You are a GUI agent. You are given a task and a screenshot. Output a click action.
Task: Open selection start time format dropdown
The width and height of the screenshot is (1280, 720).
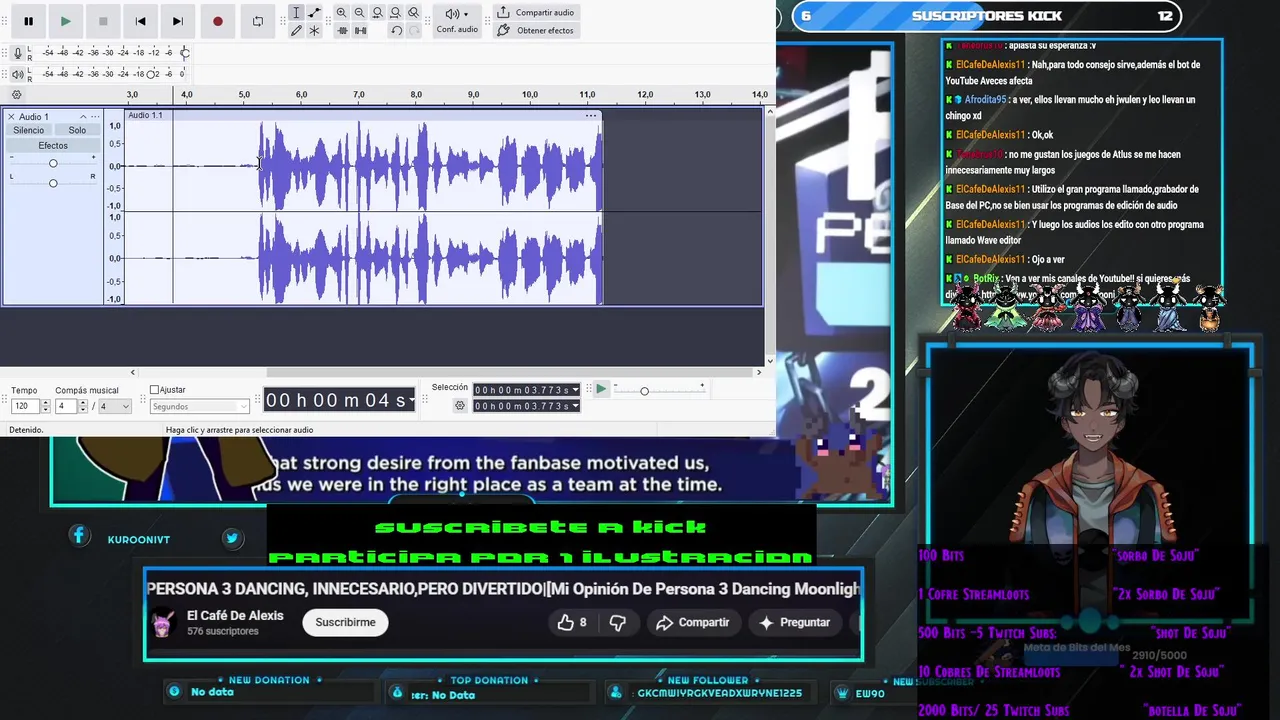pyautogui.click(x=575, y=390)
